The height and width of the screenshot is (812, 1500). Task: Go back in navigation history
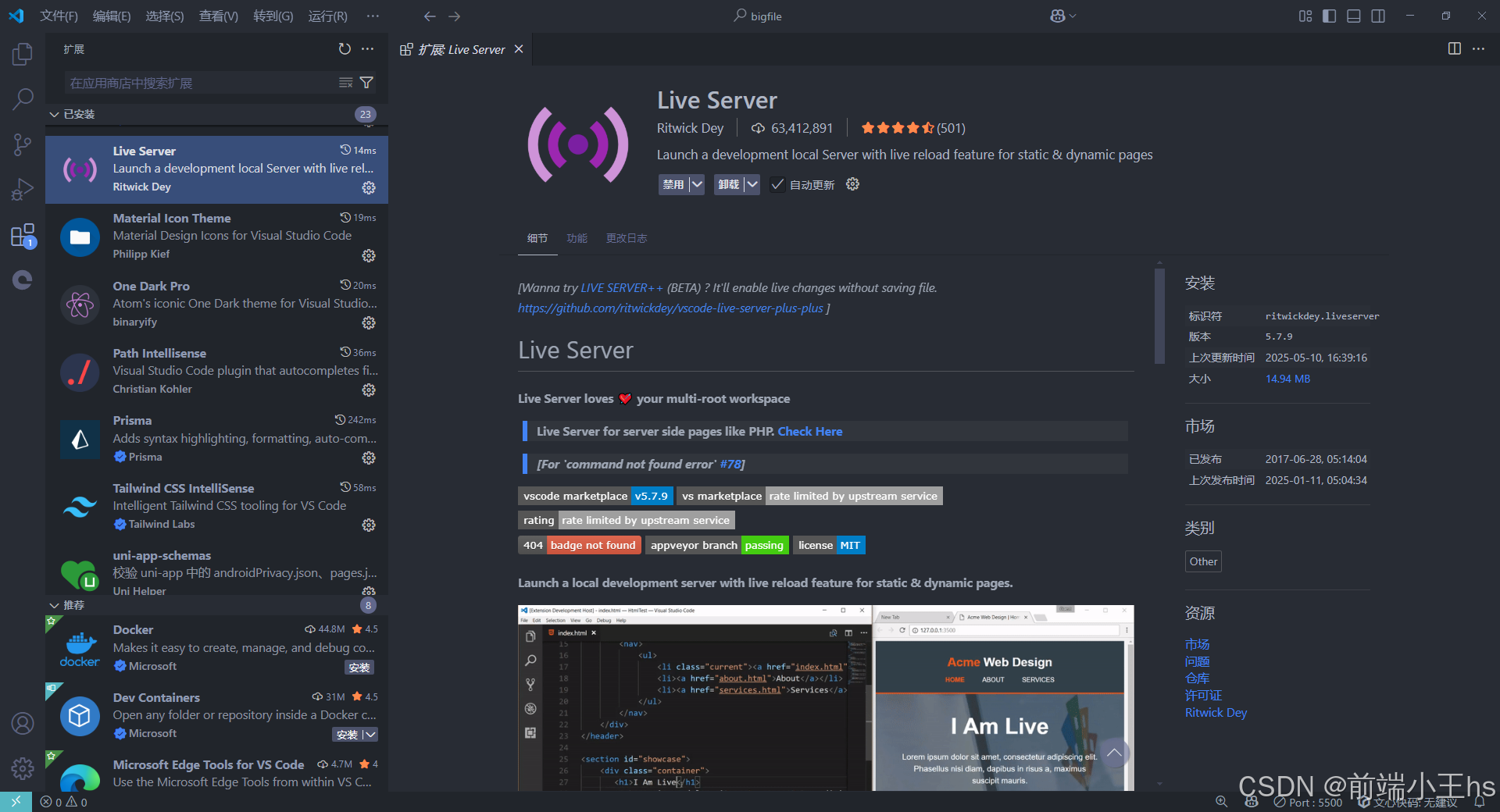(x=430, y=16)
